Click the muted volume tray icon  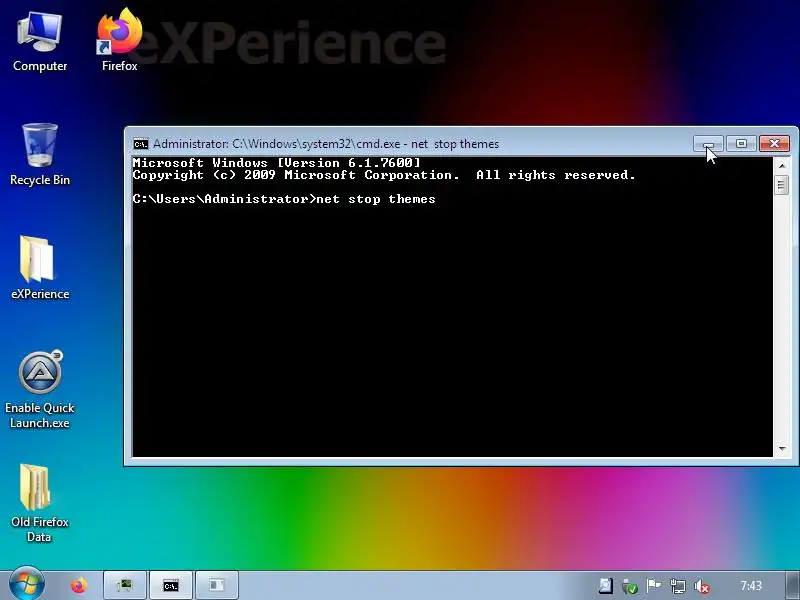coord(702,586)
